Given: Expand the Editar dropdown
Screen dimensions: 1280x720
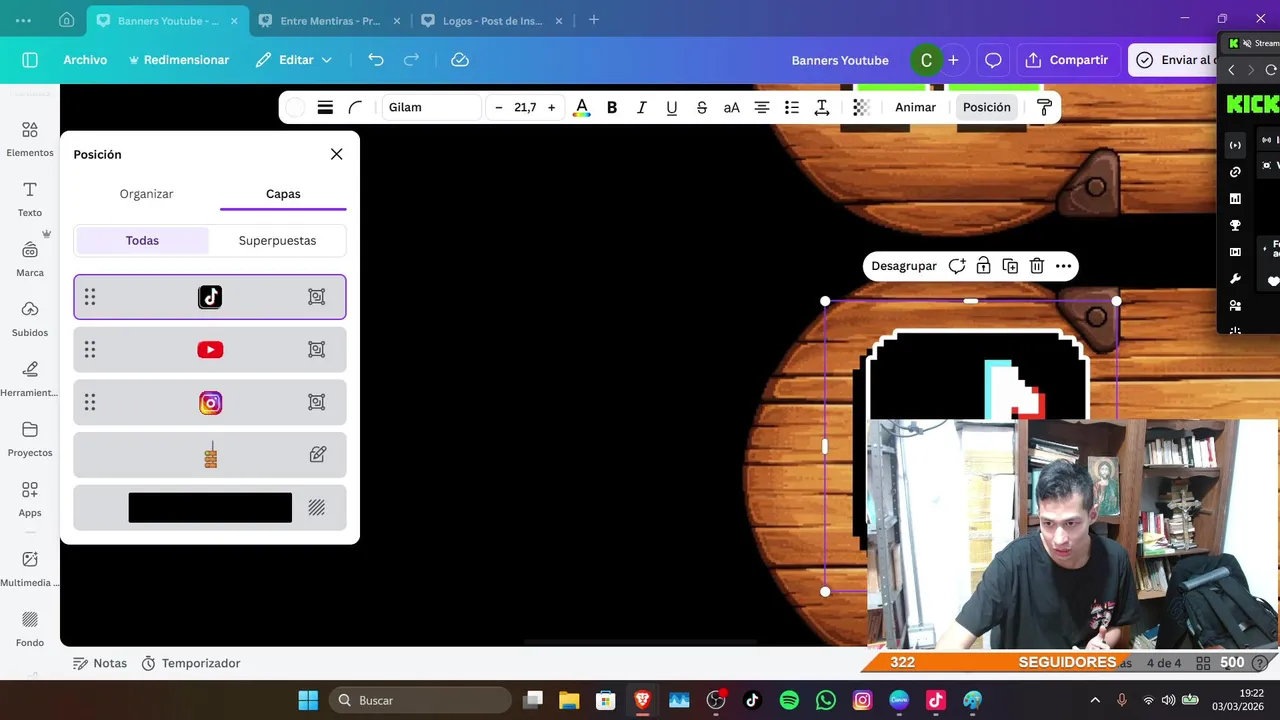Looking at the screenshot, I should click(x=294, y=60).
